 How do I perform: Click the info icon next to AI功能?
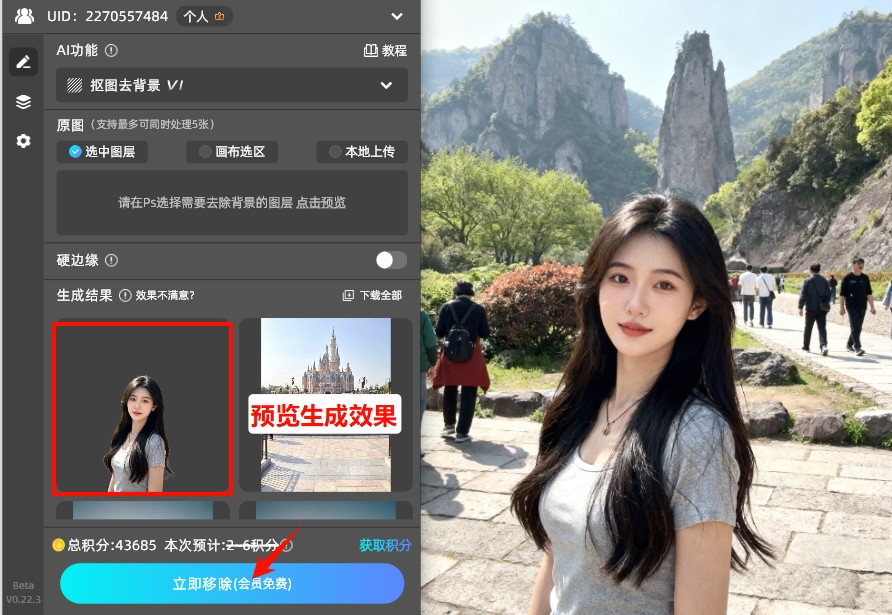point(112,49)
